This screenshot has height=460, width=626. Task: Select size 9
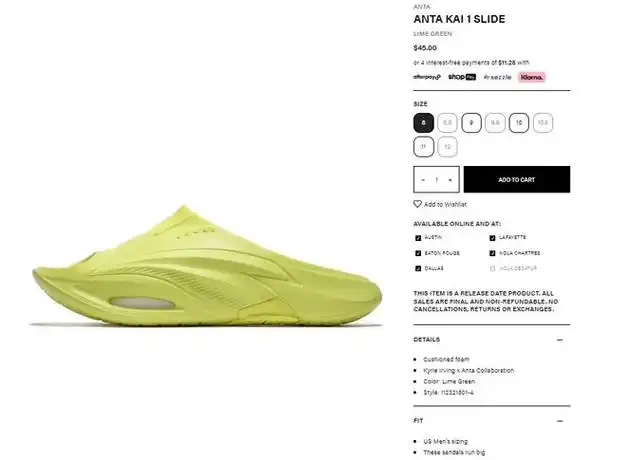click(x=471, y=123)
